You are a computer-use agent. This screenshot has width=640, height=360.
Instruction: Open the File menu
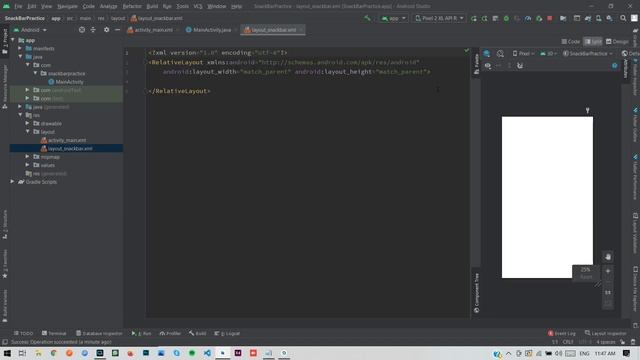point(18,6)
